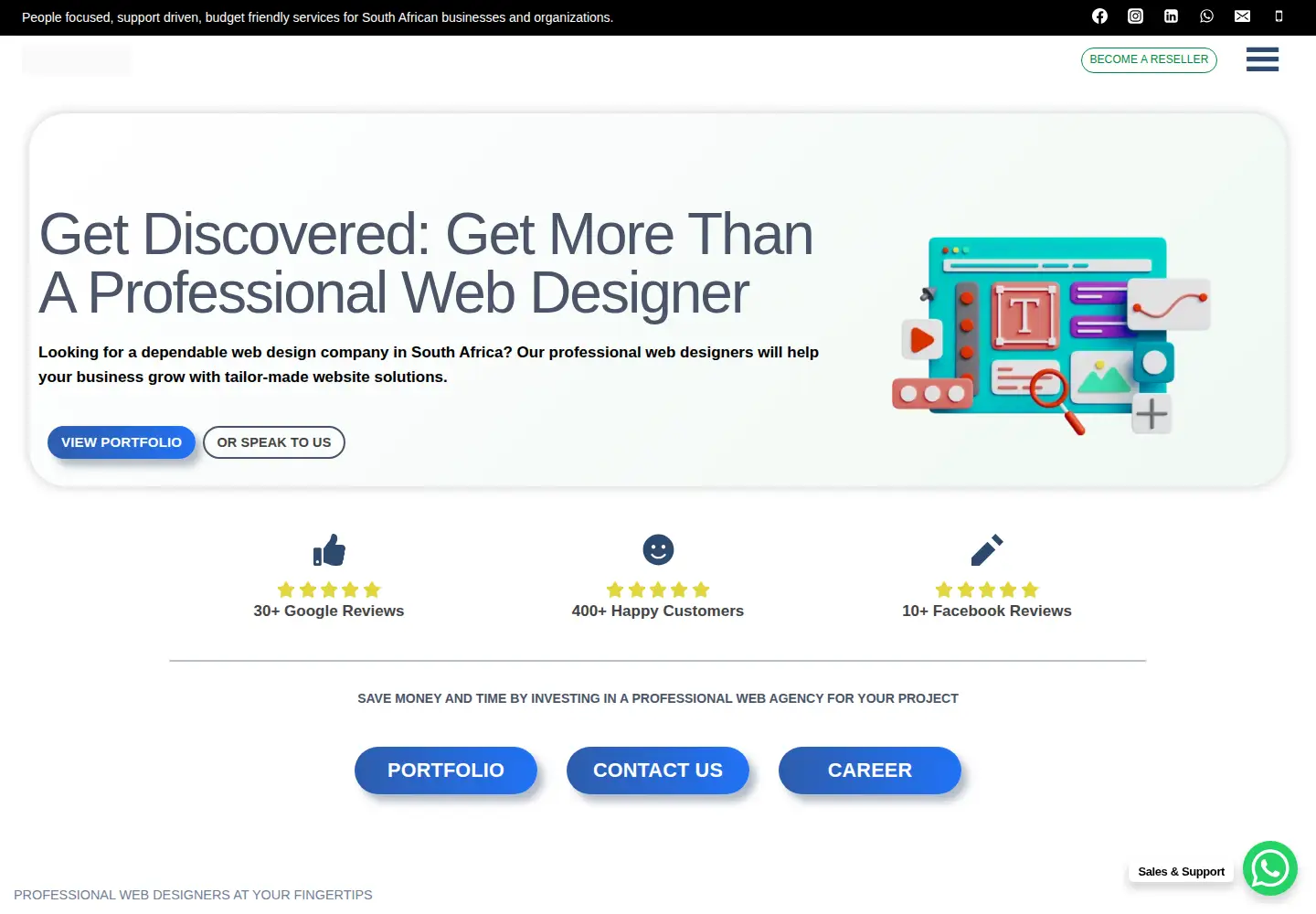Open the Facebook page icon
Viewport: 1316px width, 914px height.
tap(1099, 16)
